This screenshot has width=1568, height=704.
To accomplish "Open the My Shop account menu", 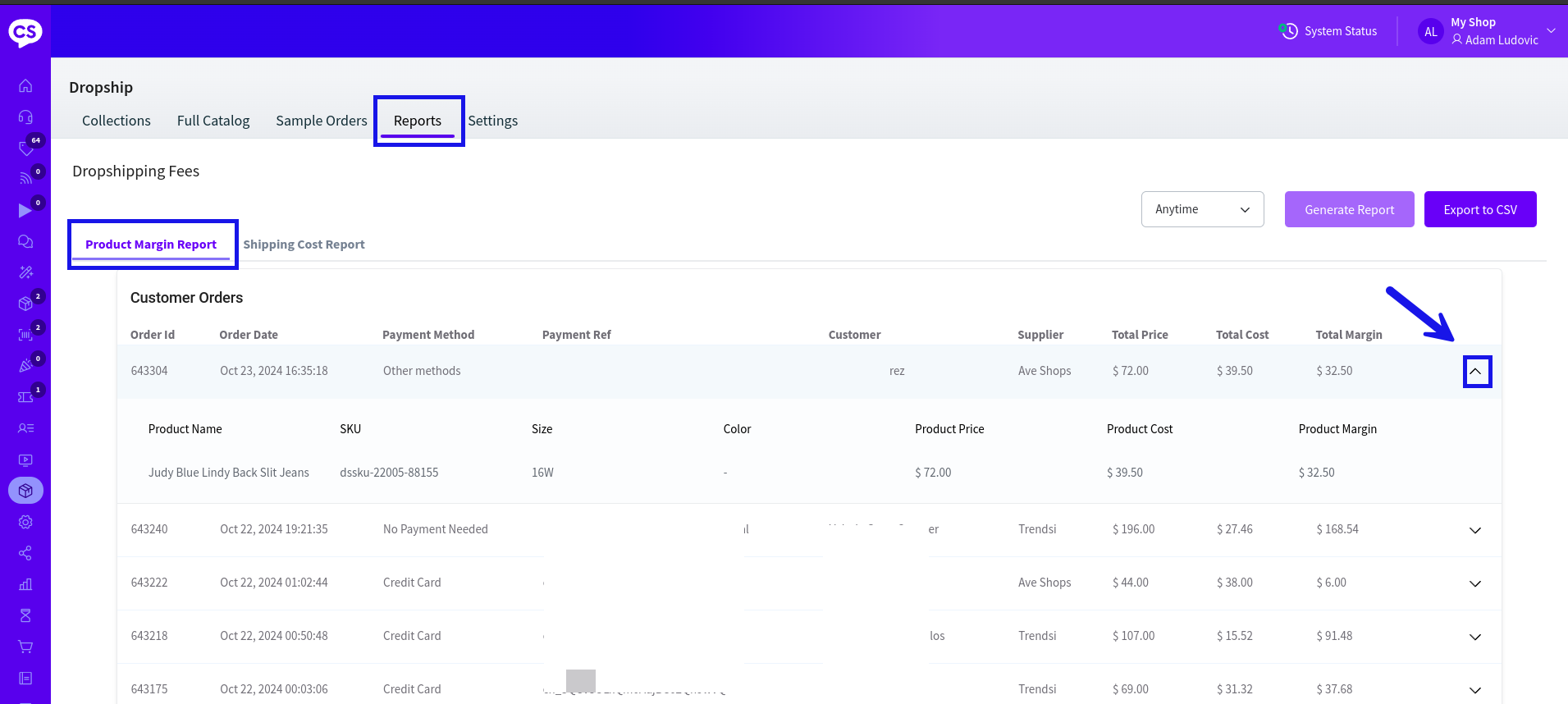I will click(x=1493, y=31).
